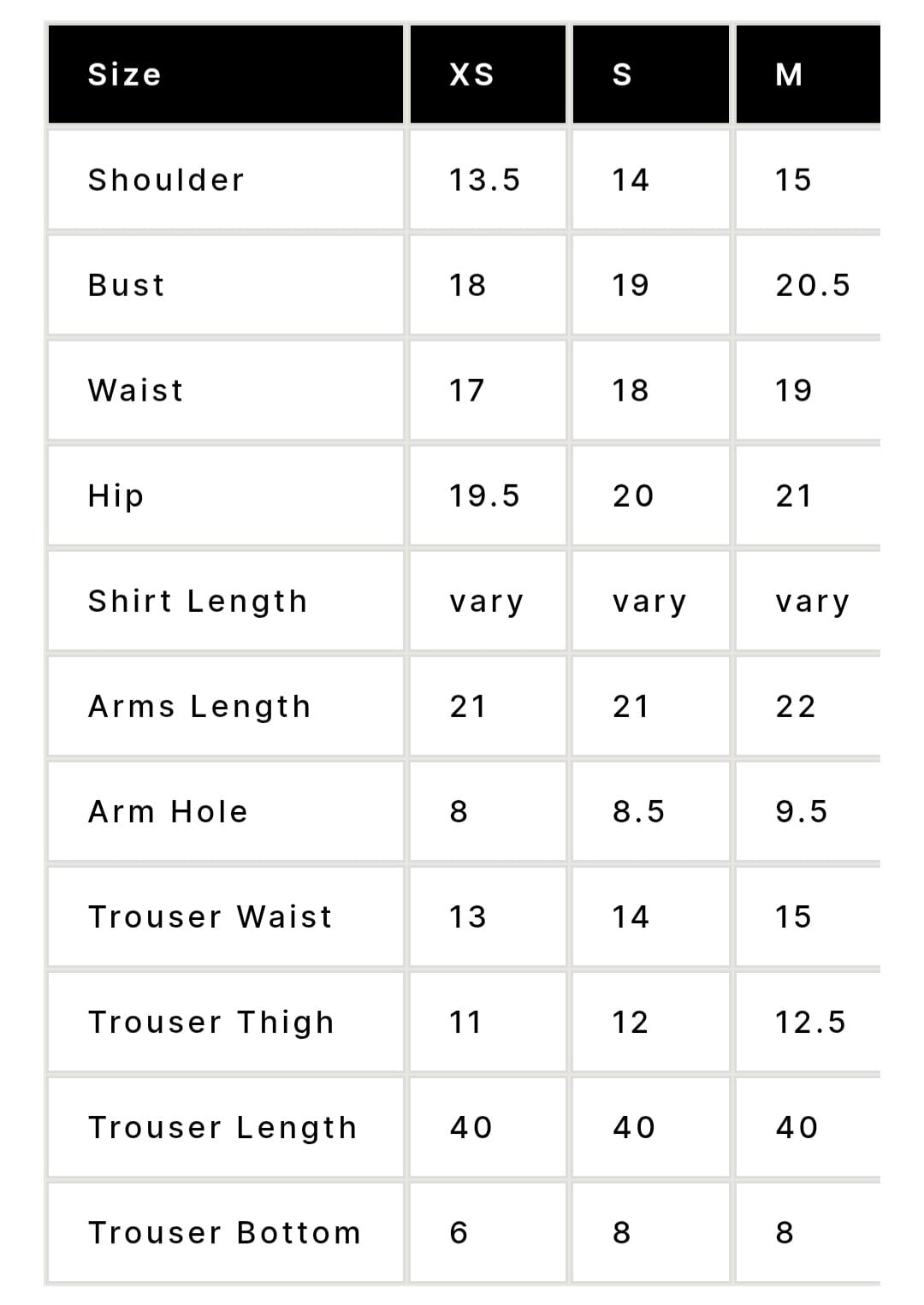Click the Bust row label
Image resolution: width=924 pixels, height=1305 pixels.
click(127, 285)
